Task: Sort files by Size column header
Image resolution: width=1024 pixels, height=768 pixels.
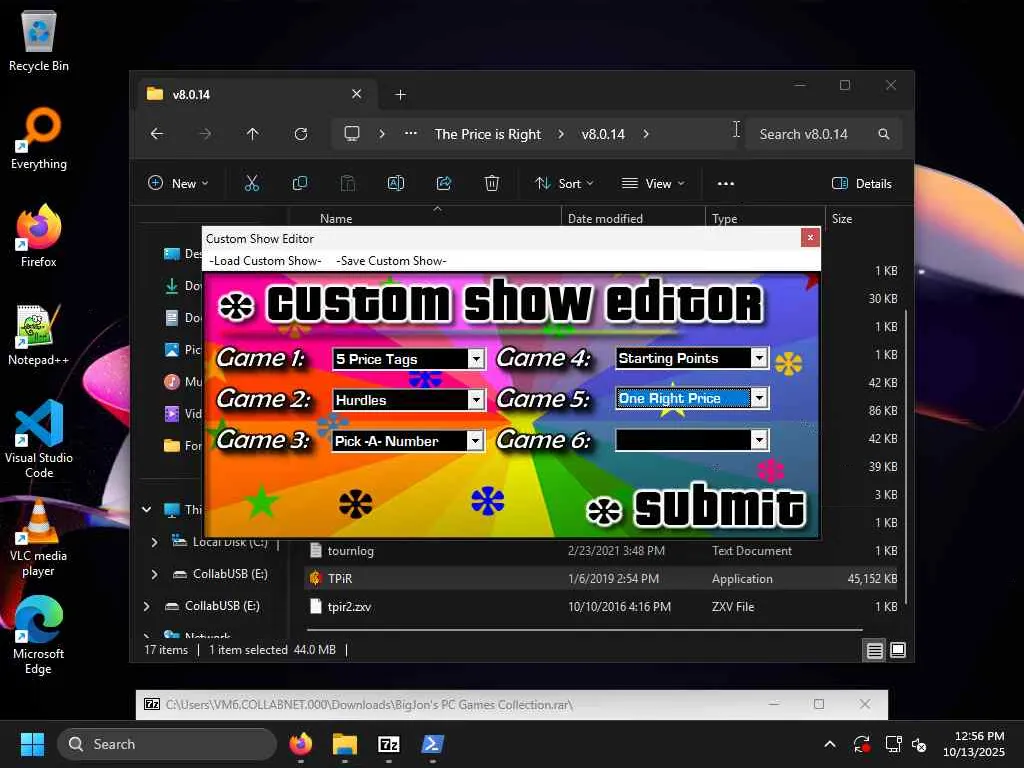Action: point(842,219)
